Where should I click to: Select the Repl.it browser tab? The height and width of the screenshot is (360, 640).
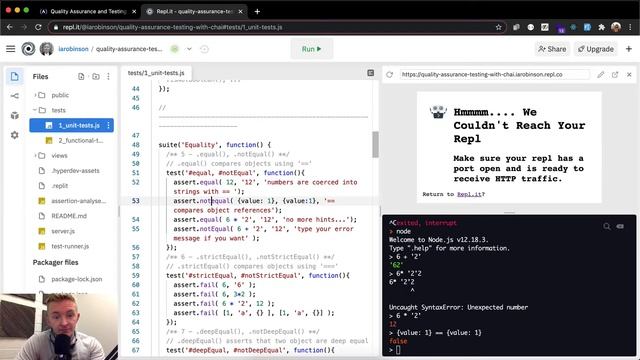tap(194, 11)
